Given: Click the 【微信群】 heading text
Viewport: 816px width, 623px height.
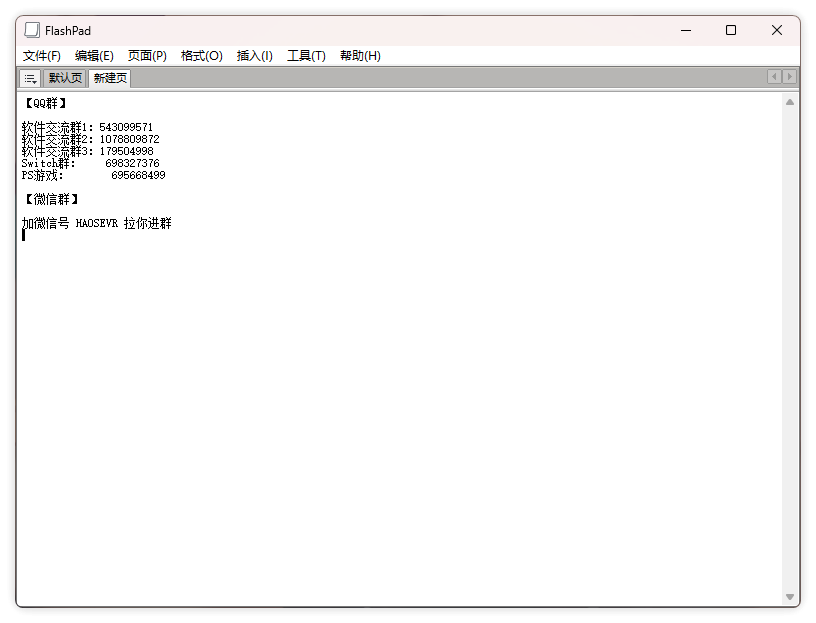Looking at the screenshot, I should 52,199.
